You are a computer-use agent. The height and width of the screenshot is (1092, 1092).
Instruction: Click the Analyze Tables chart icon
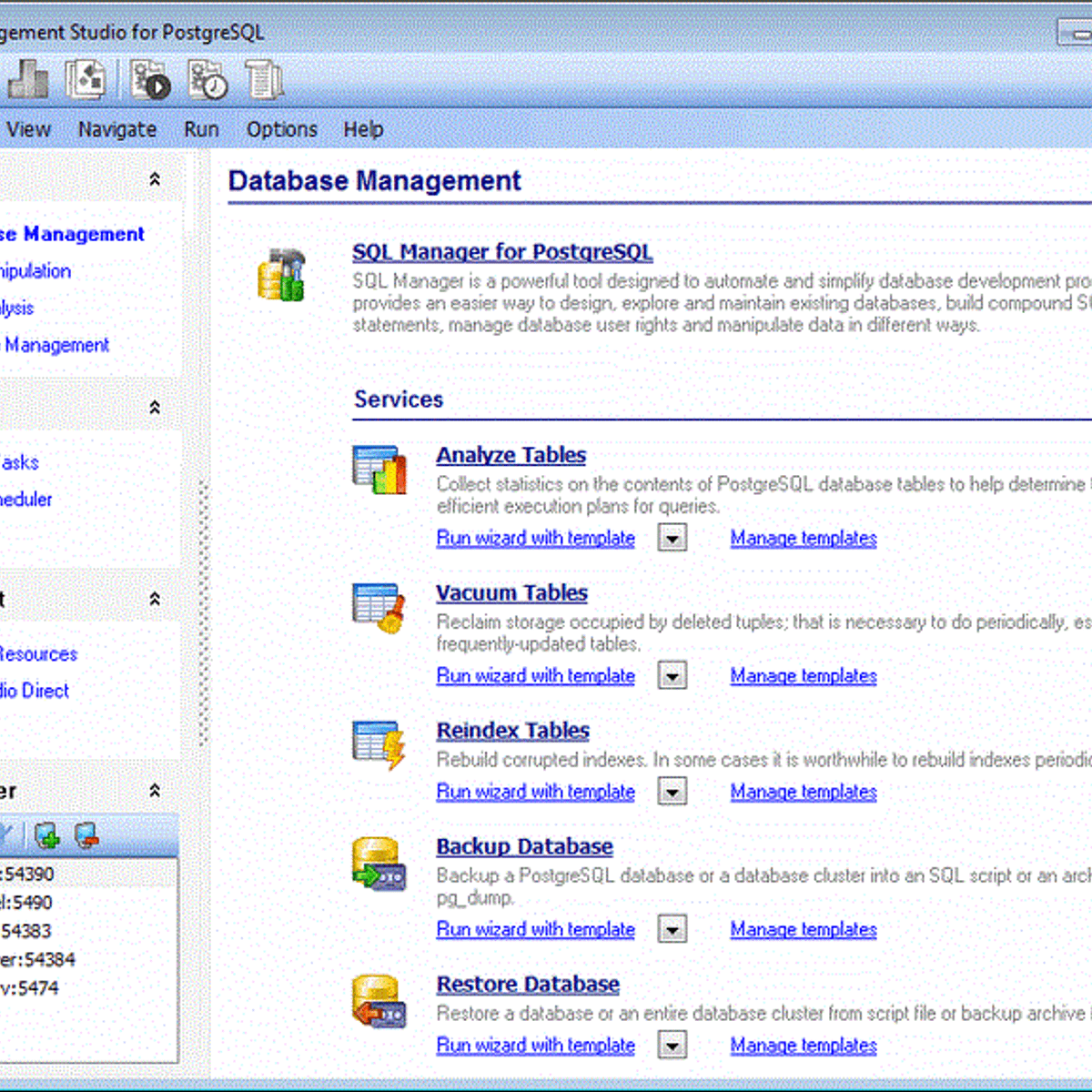point(379,470)
